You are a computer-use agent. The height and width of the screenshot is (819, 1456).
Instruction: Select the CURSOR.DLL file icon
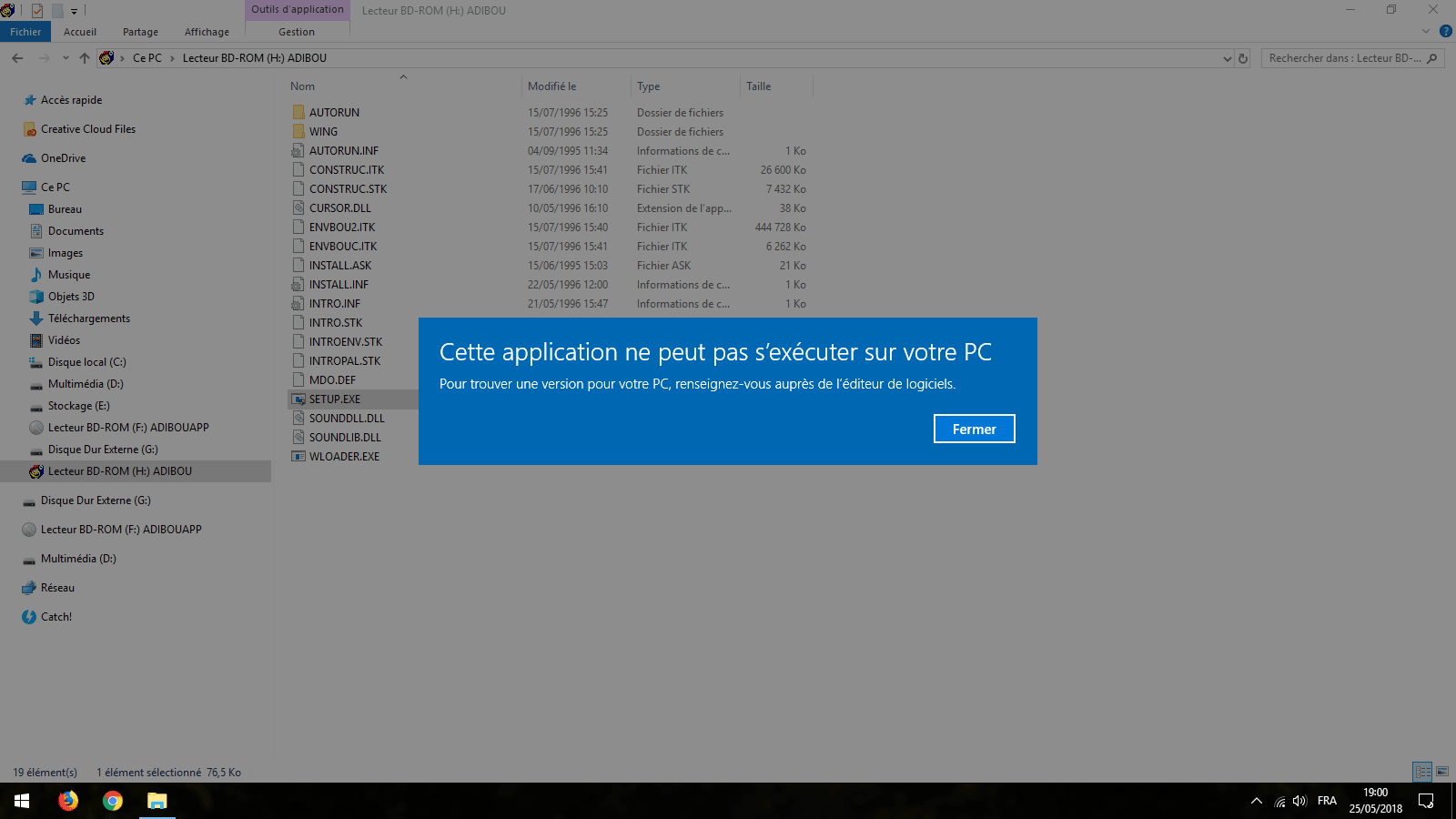tap(298, 208)
